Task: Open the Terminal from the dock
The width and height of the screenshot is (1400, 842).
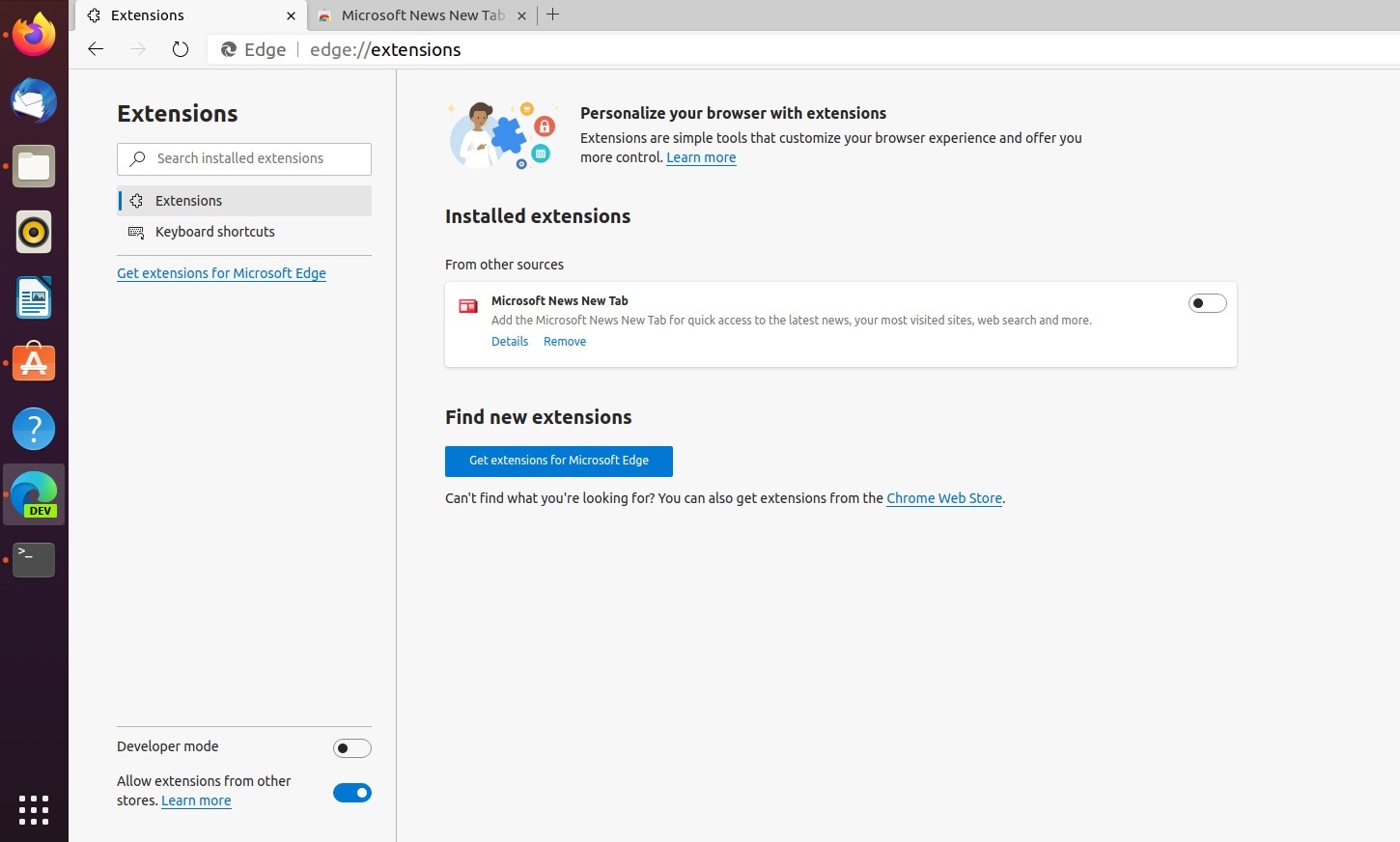Action: click(34, 560)
